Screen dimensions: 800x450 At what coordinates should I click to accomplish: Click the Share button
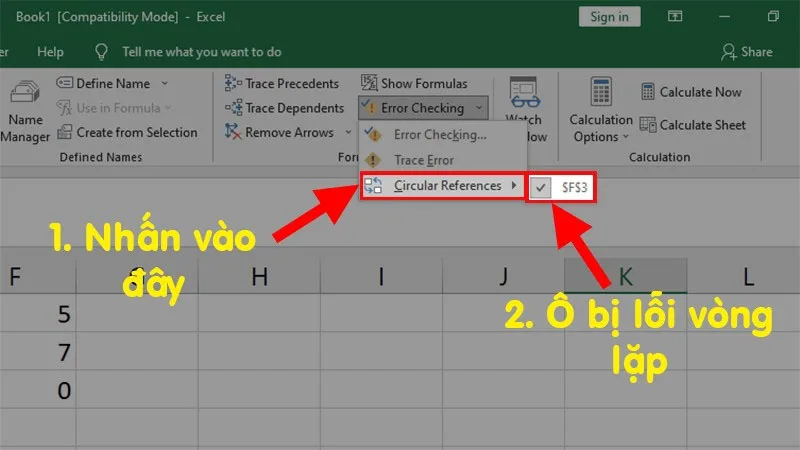(746, 52)
